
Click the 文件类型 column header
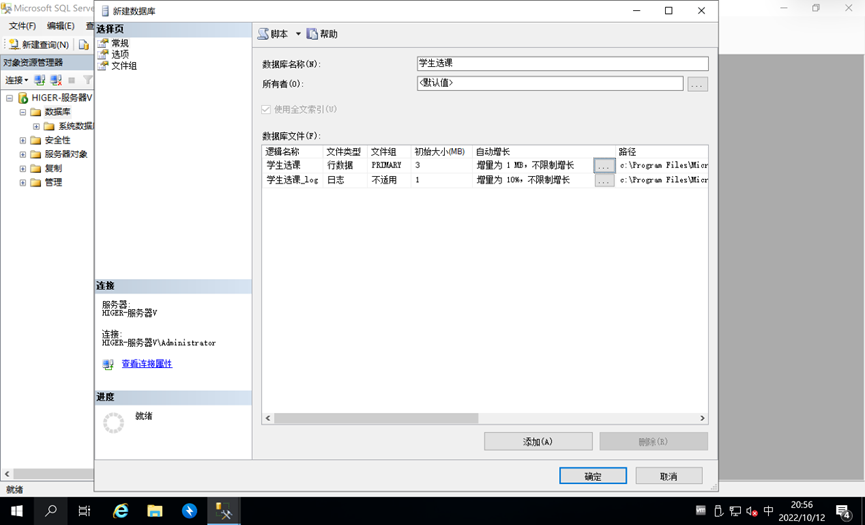[345, 151]
